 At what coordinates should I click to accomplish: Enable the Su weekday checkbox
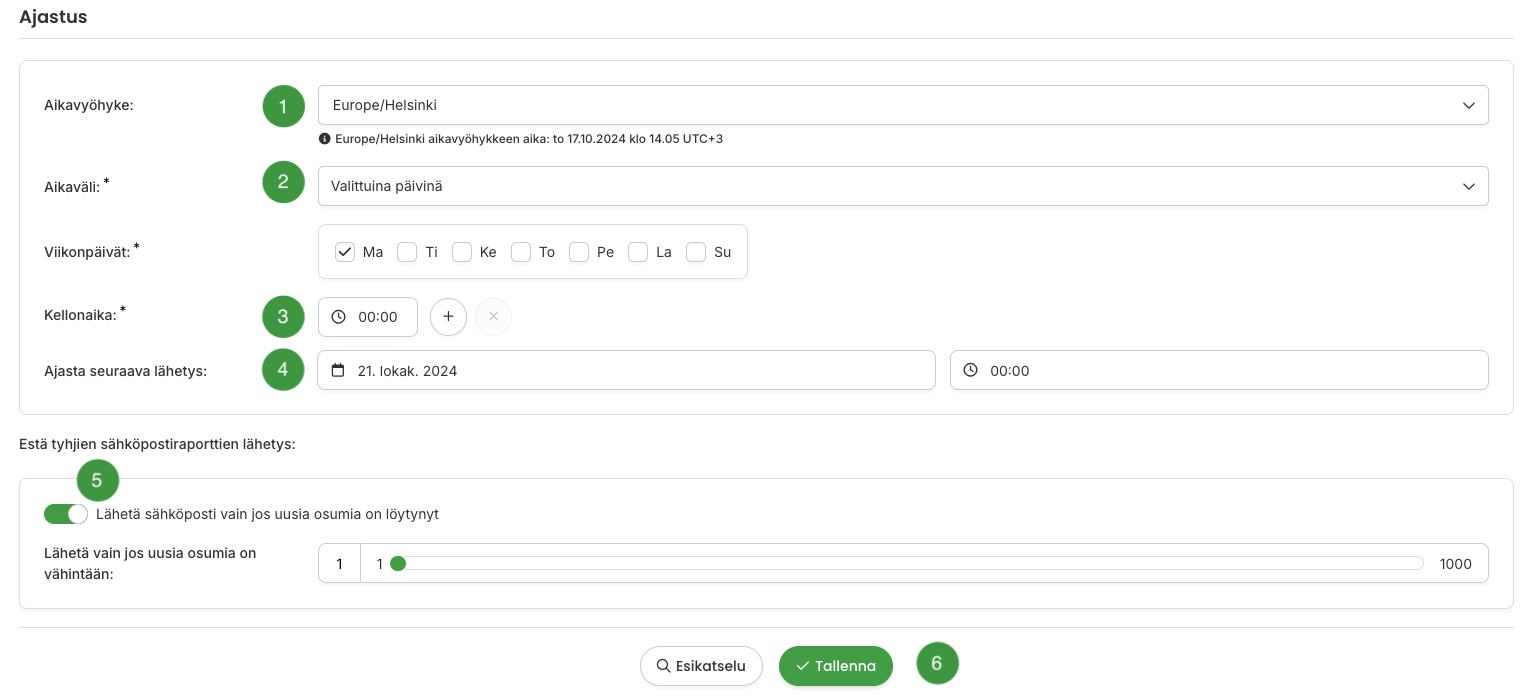pos(696,252)
